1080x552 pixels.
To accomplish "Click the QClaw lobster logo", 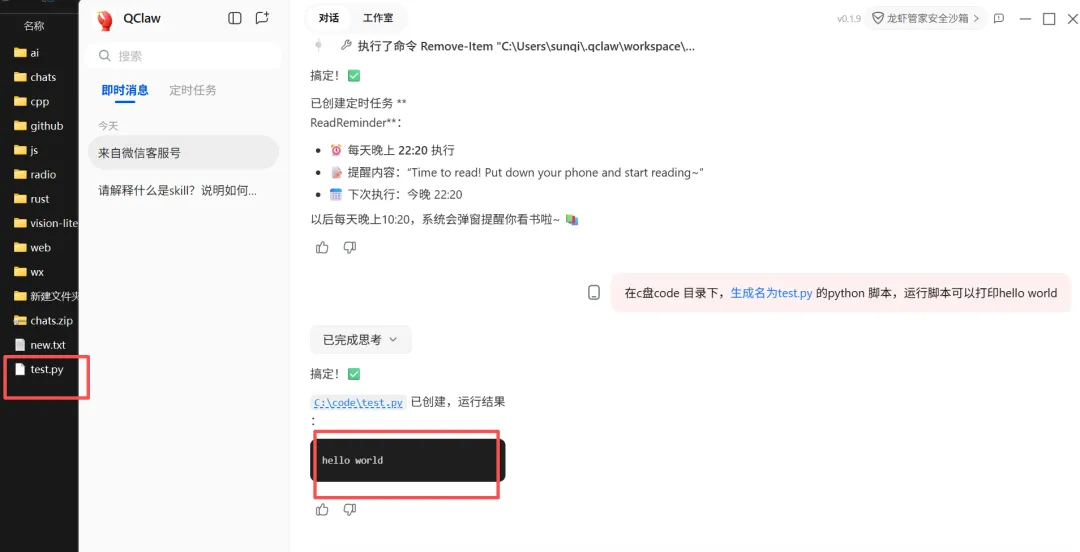I will [105, 20].
